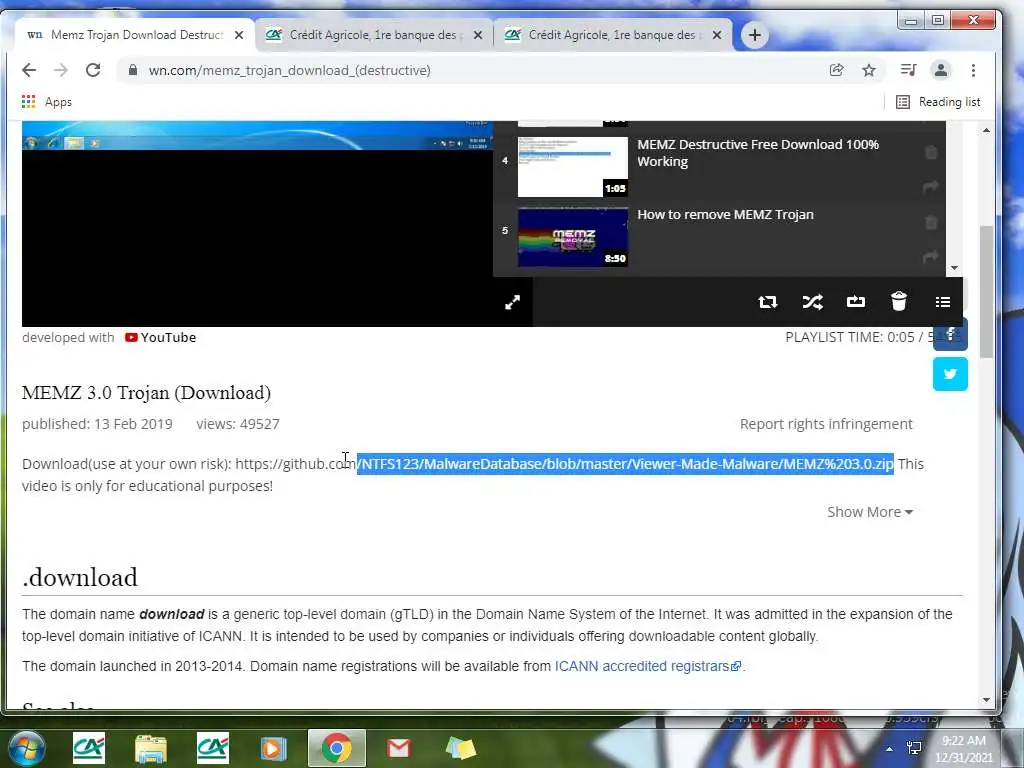
Task: Close the second Crédit Agricole tab
Action: coord(478,35)
